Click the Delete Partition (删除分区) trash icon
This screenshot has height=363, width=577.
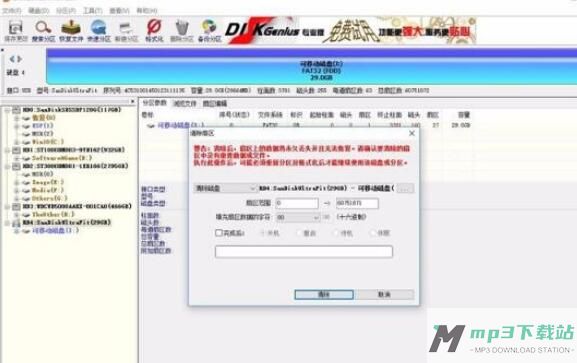pos(182,28)
